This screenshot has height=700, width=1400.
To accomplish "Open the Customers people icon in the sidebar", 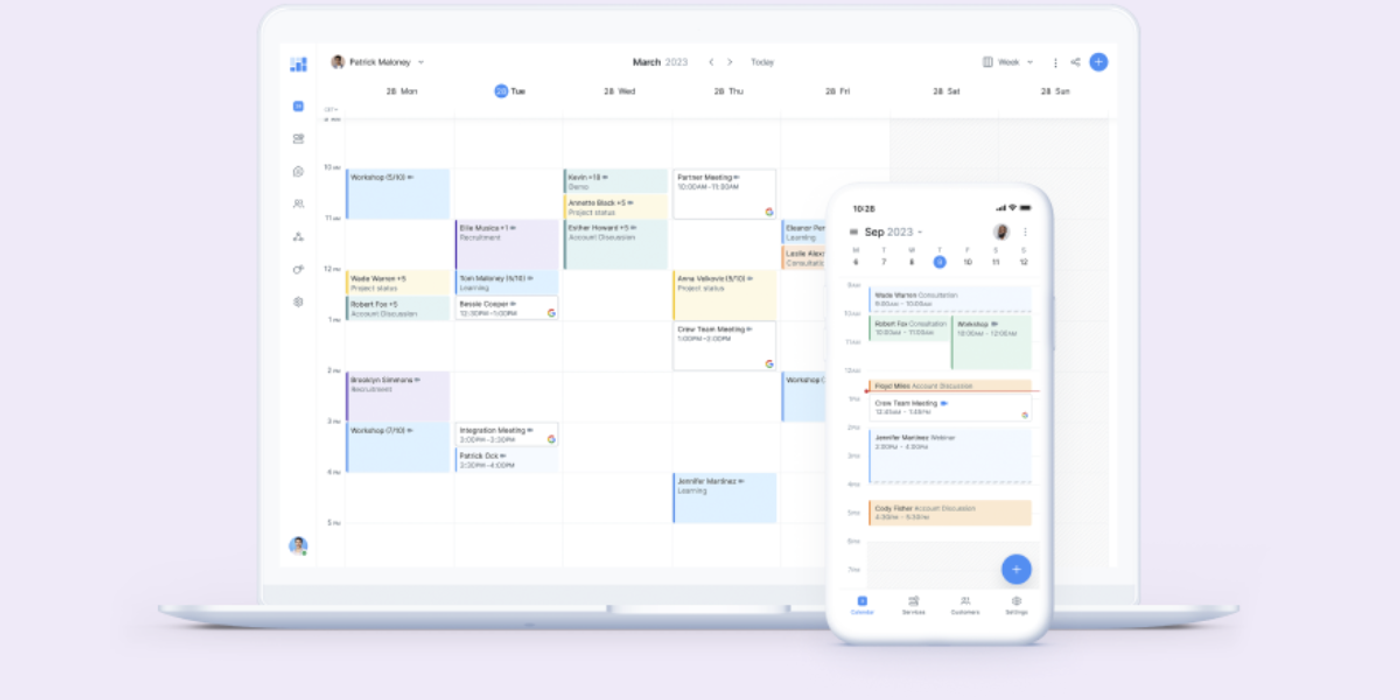I will tap(297, 205).
